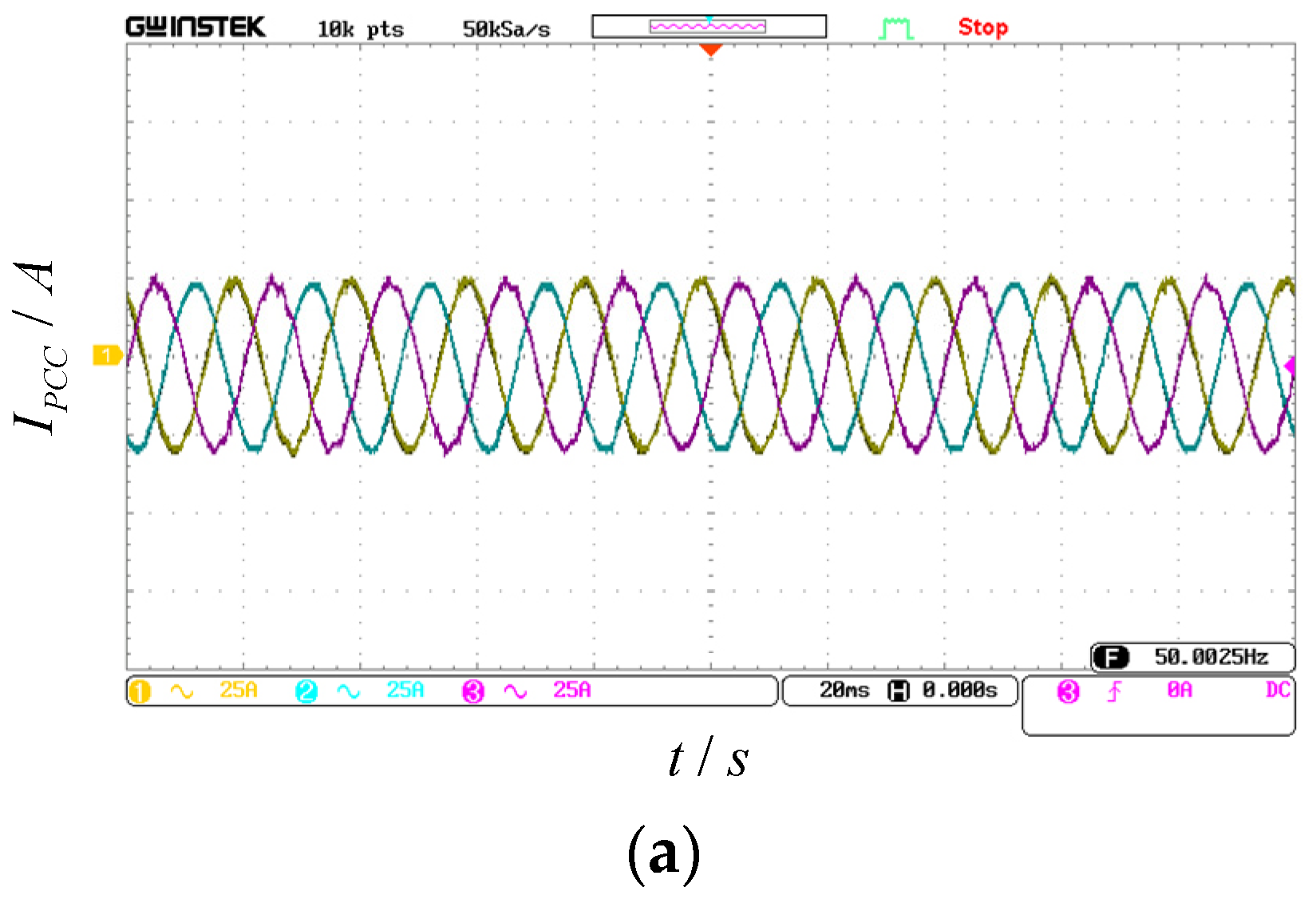Click the '0A' trigger level readout
1316x899 pixels.
click(1180, 690)
